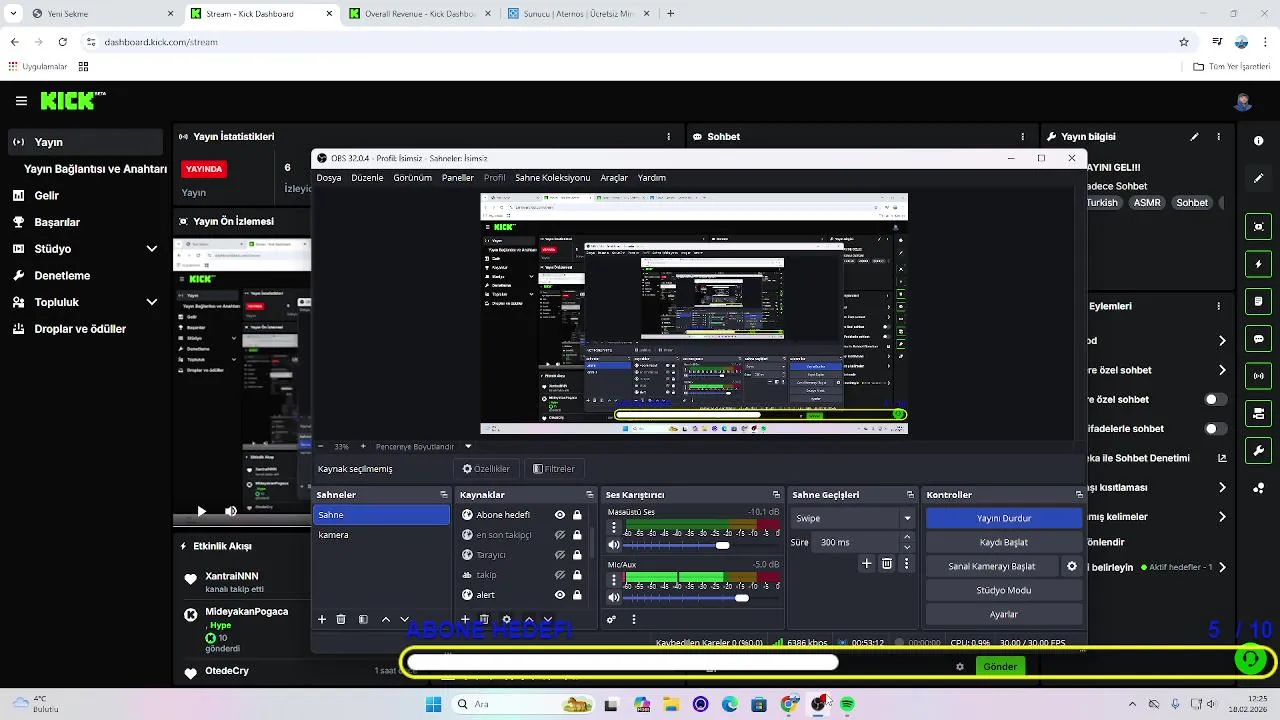
Task: Mute Masaüstü Ses speaker icon
Action: point(614,545)
